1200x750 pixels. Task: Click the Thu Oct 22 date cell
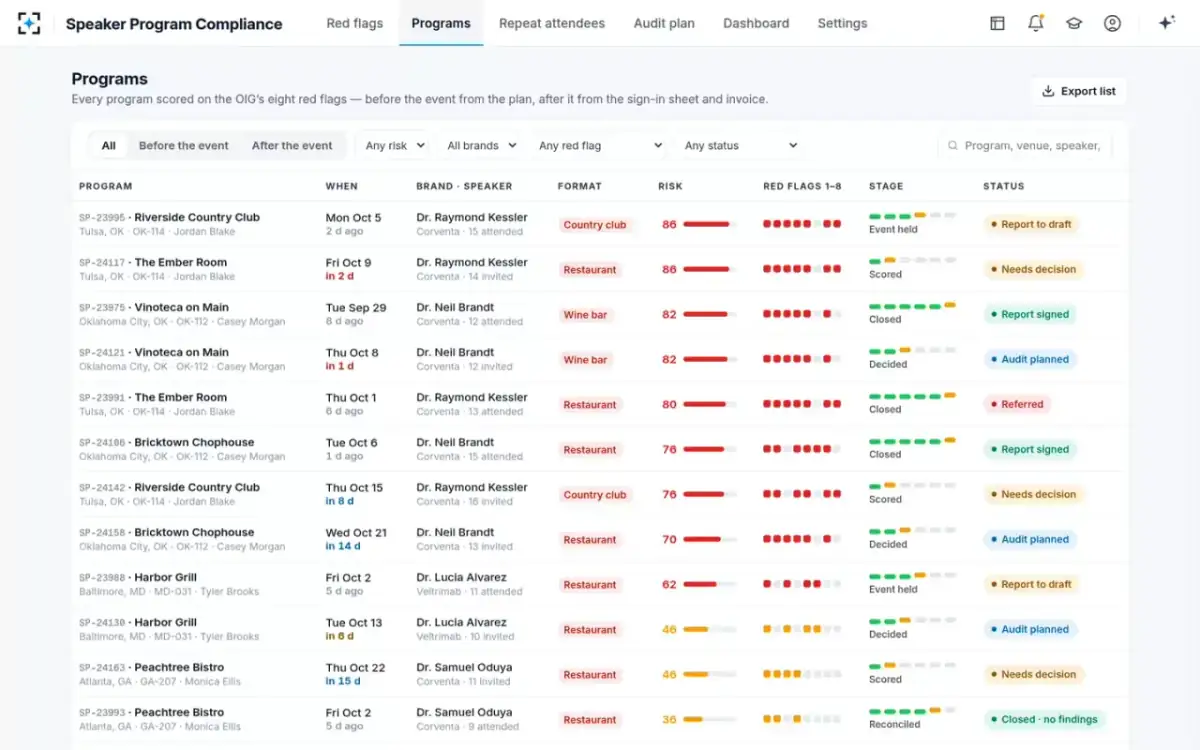point(355,674)
